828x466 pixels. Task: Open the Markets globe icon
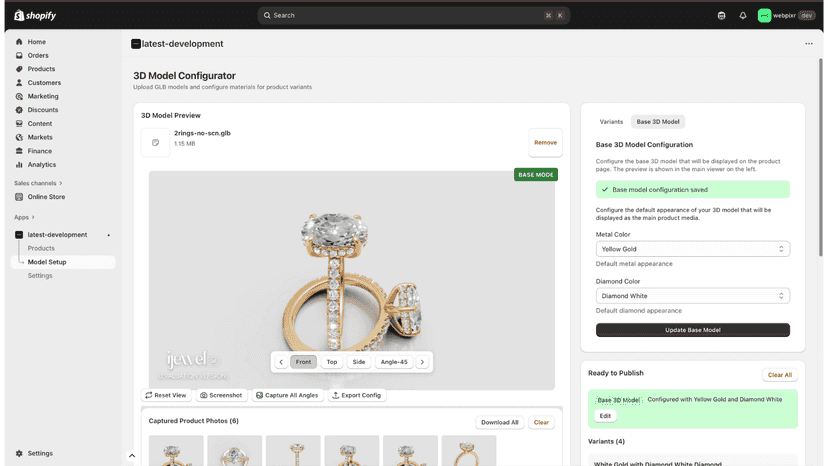19,137
